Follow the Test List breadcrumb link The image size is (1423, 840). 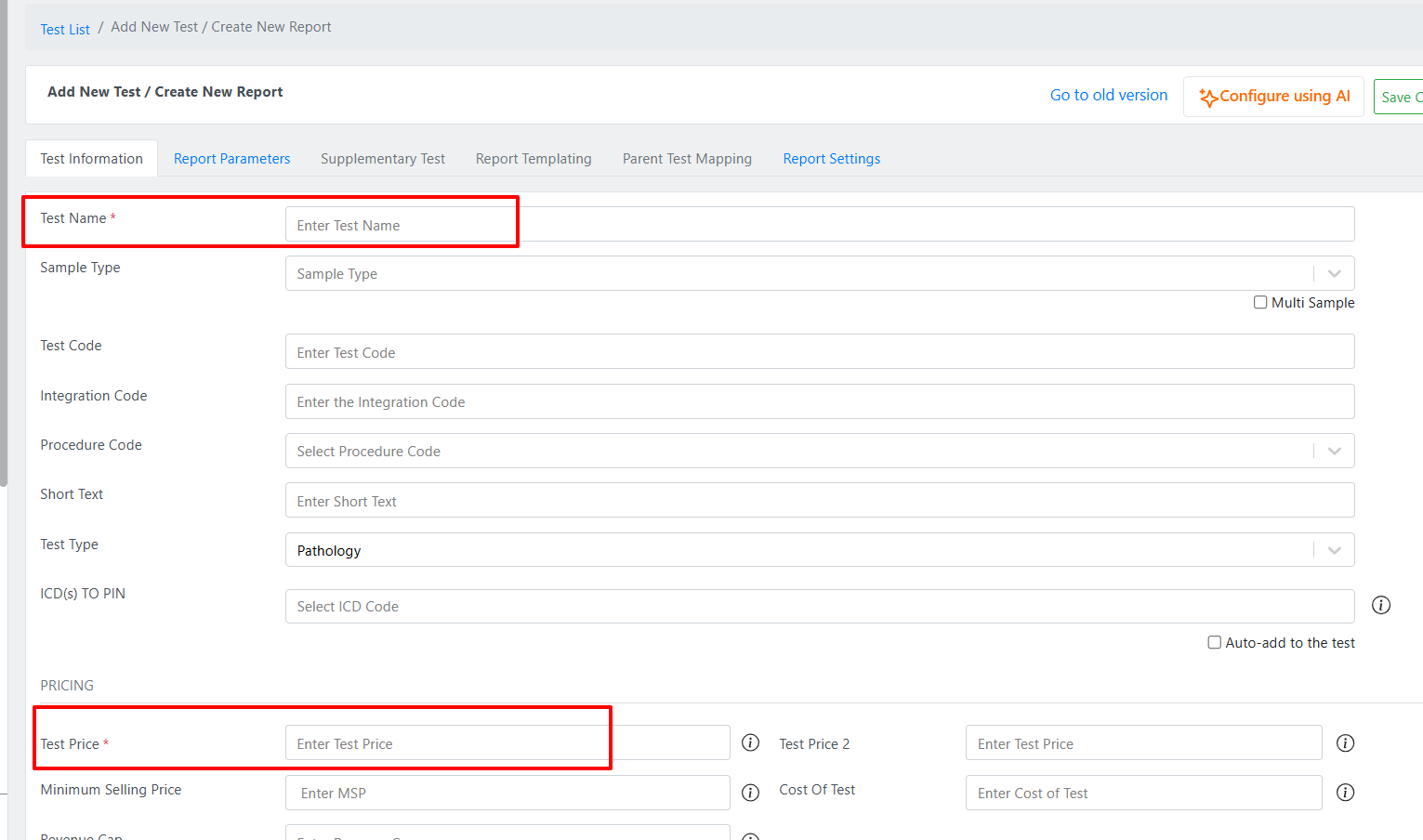click(65, 30)
